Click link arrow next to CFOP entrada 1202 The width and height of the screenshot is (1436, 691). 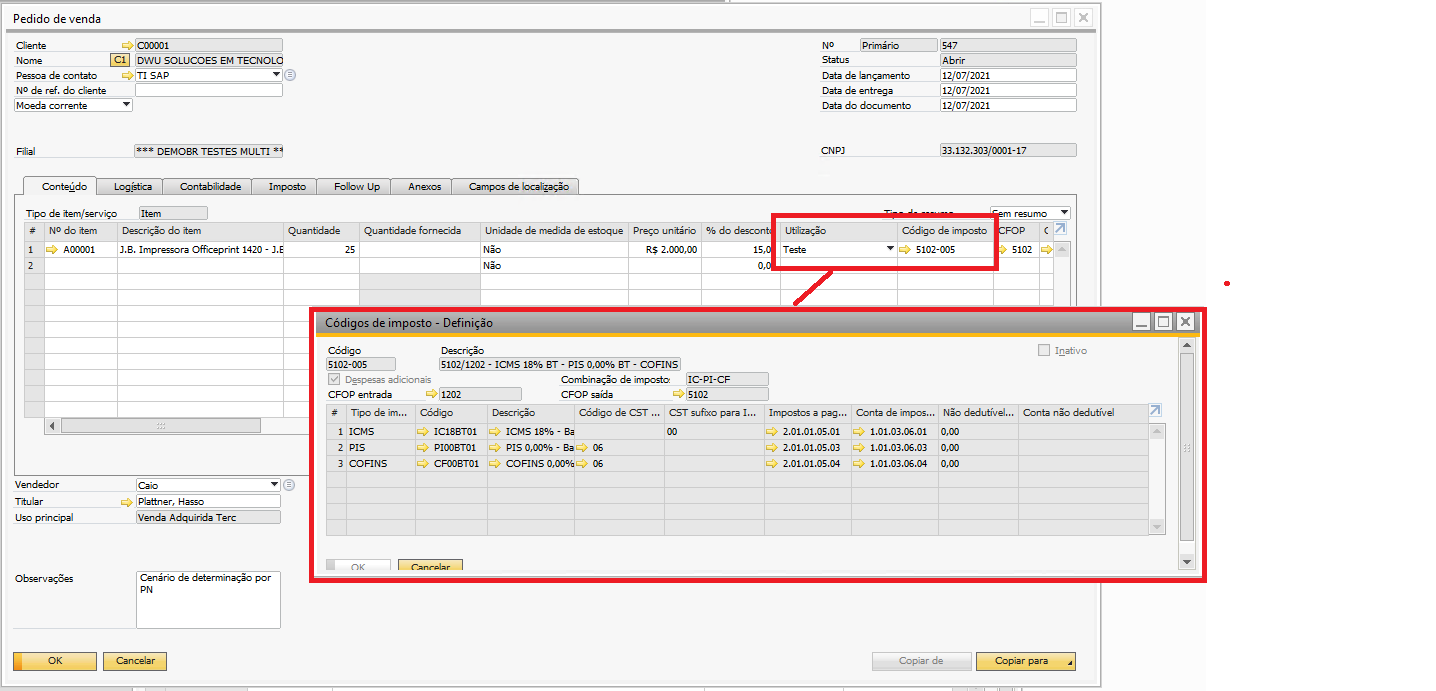[x=432, y=394]
